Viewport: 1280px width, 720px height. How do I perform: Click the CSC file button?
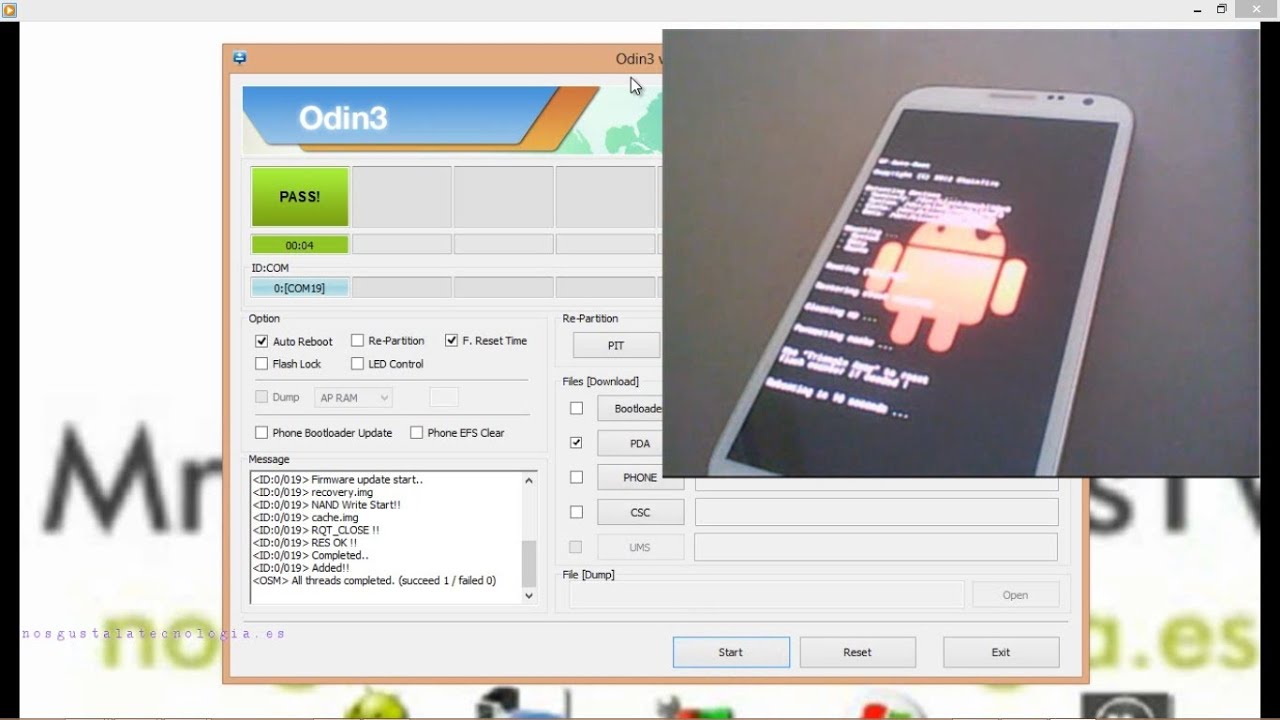click(640, 512)
